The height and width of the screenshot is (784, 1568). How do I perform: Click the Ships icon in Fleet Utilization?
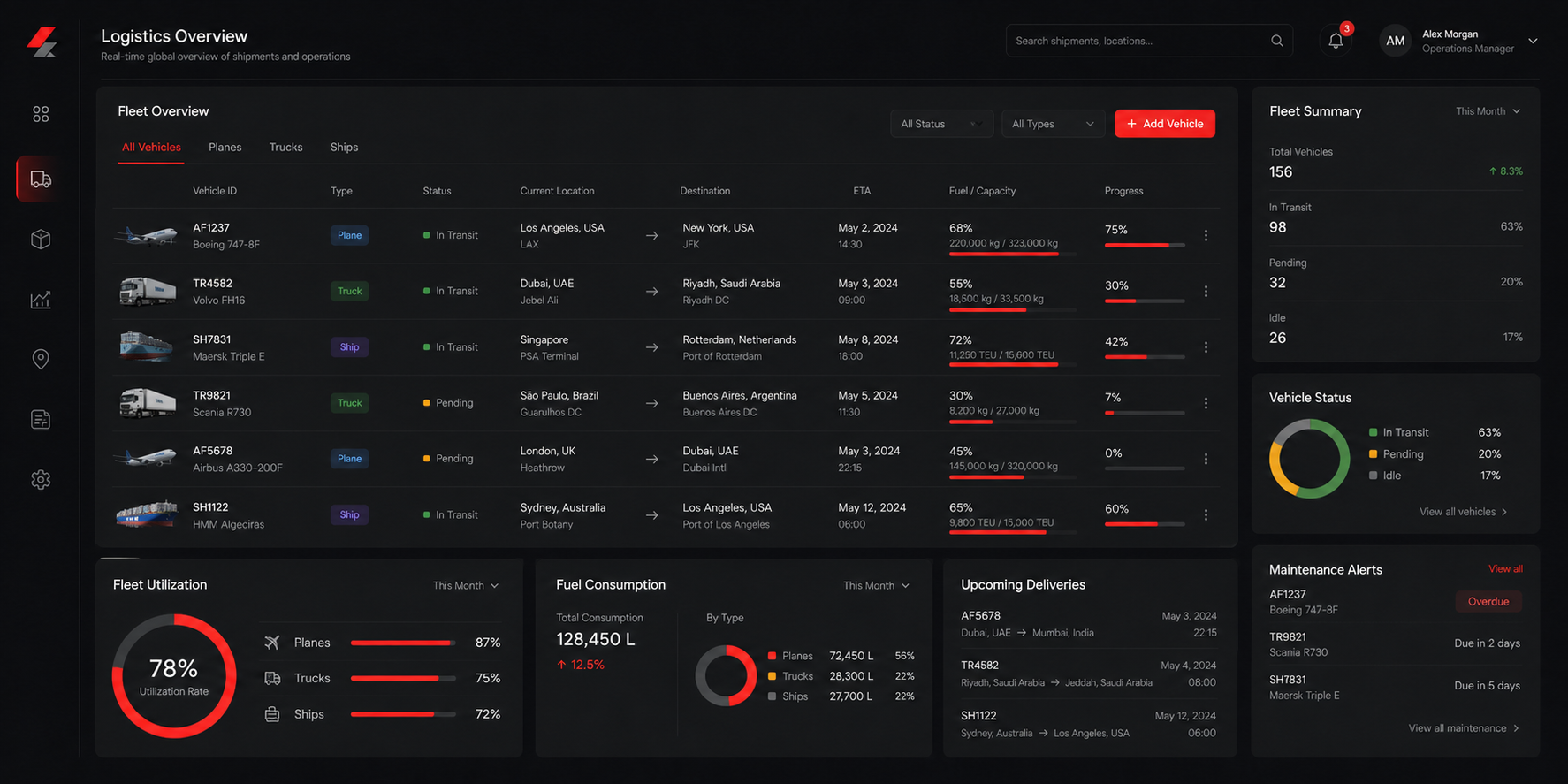(x=272, y=714)
